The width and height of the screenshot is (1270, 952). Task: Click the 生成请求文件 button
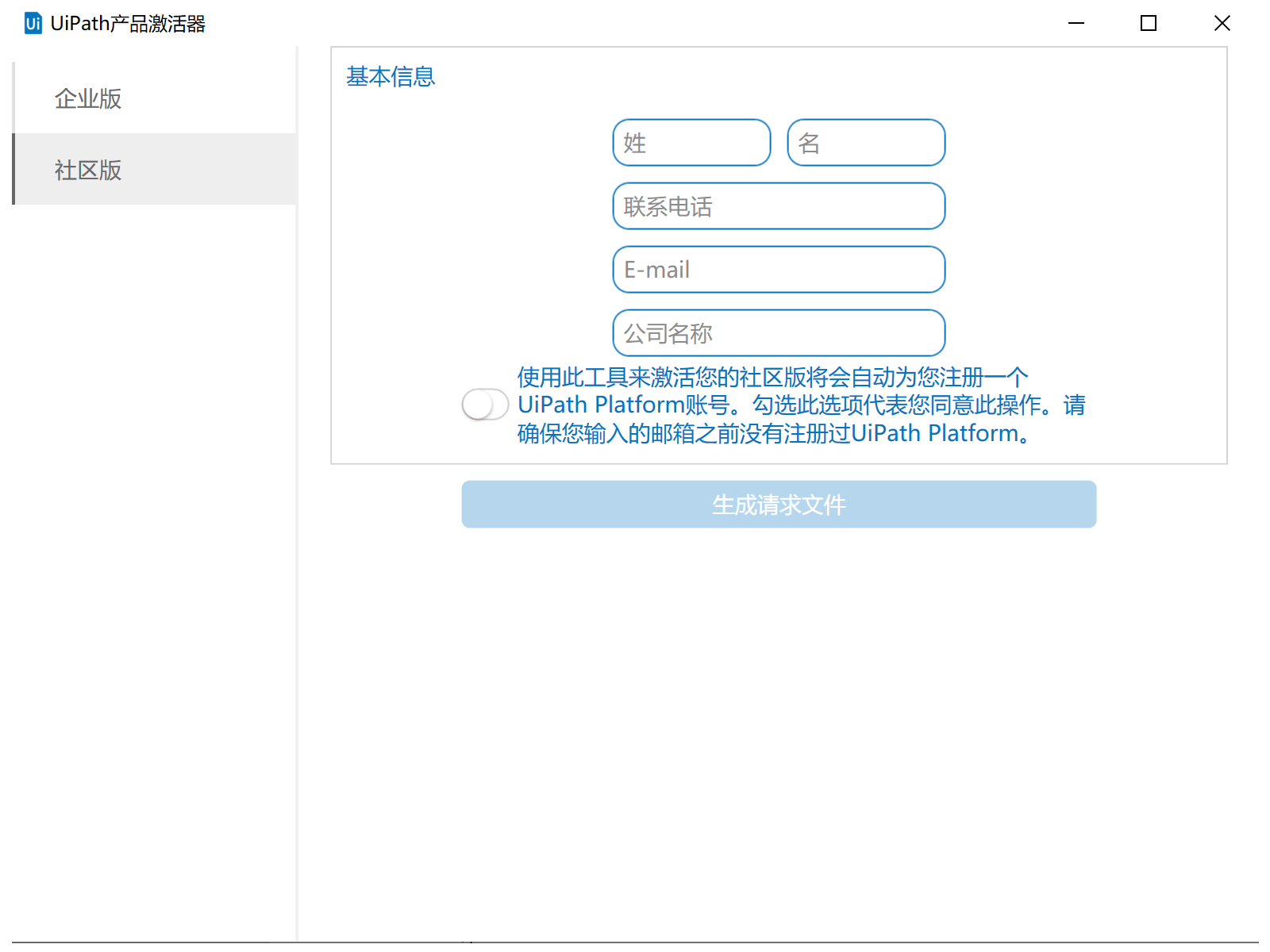[779, 505]
